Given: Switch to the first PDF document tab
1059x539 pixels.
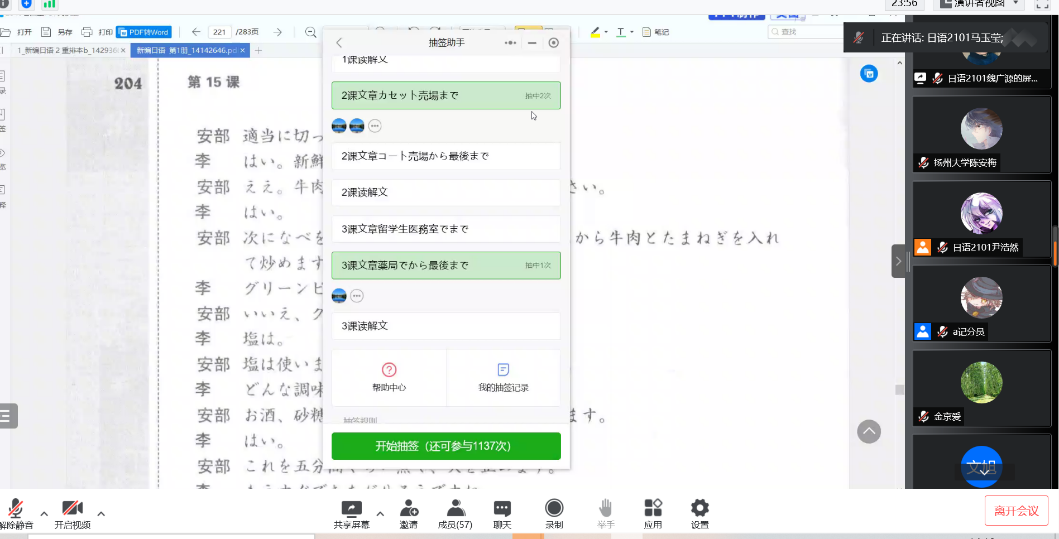Looking at the screenshot, I should pyautogui.click(x=68, y=50).
